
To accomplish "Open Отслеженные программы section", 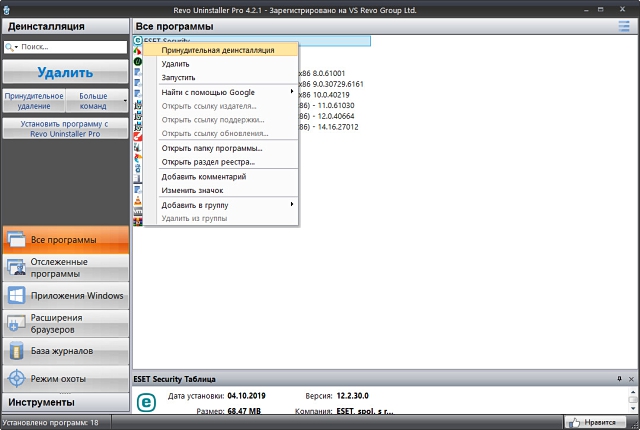I will pyautogui.click(x=66, y=268).
